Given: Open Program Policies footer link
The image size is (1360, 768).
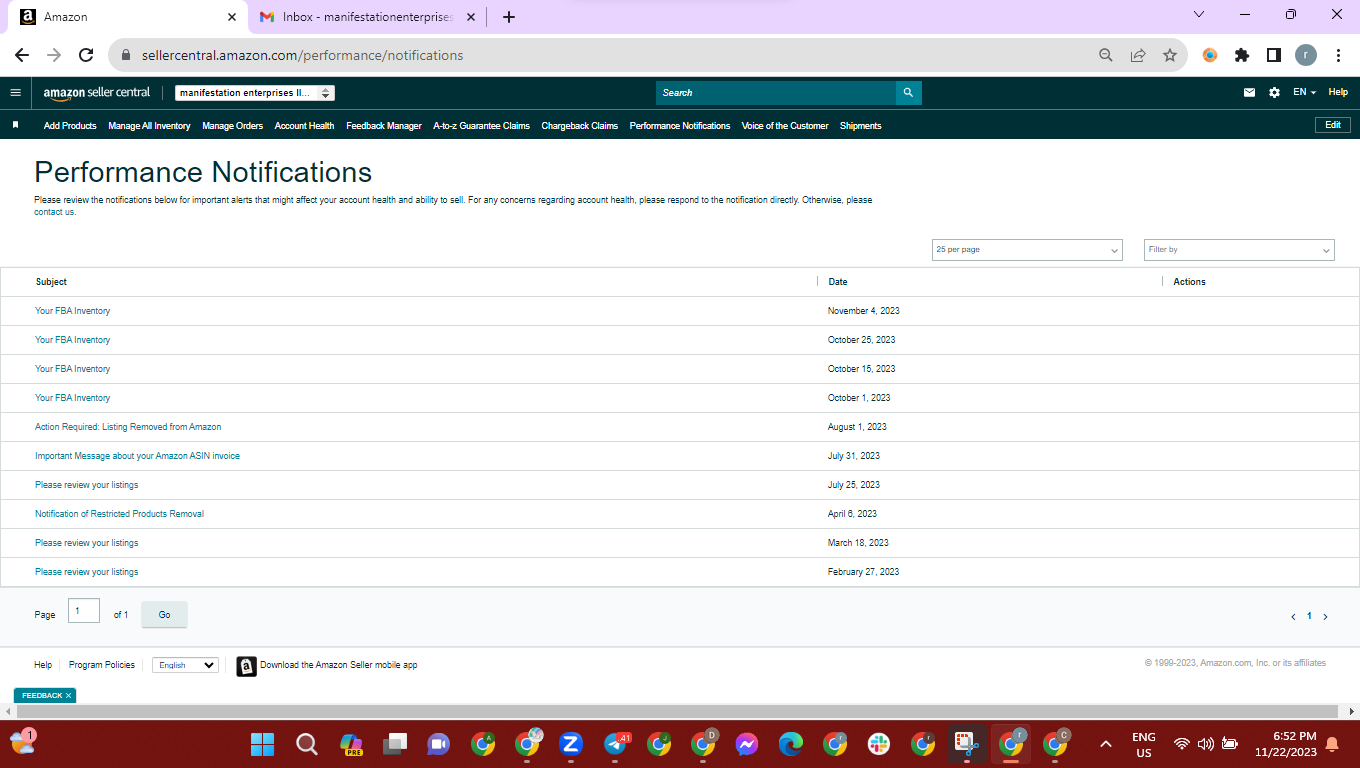Looking at the screenshot, I should [102, 665].
